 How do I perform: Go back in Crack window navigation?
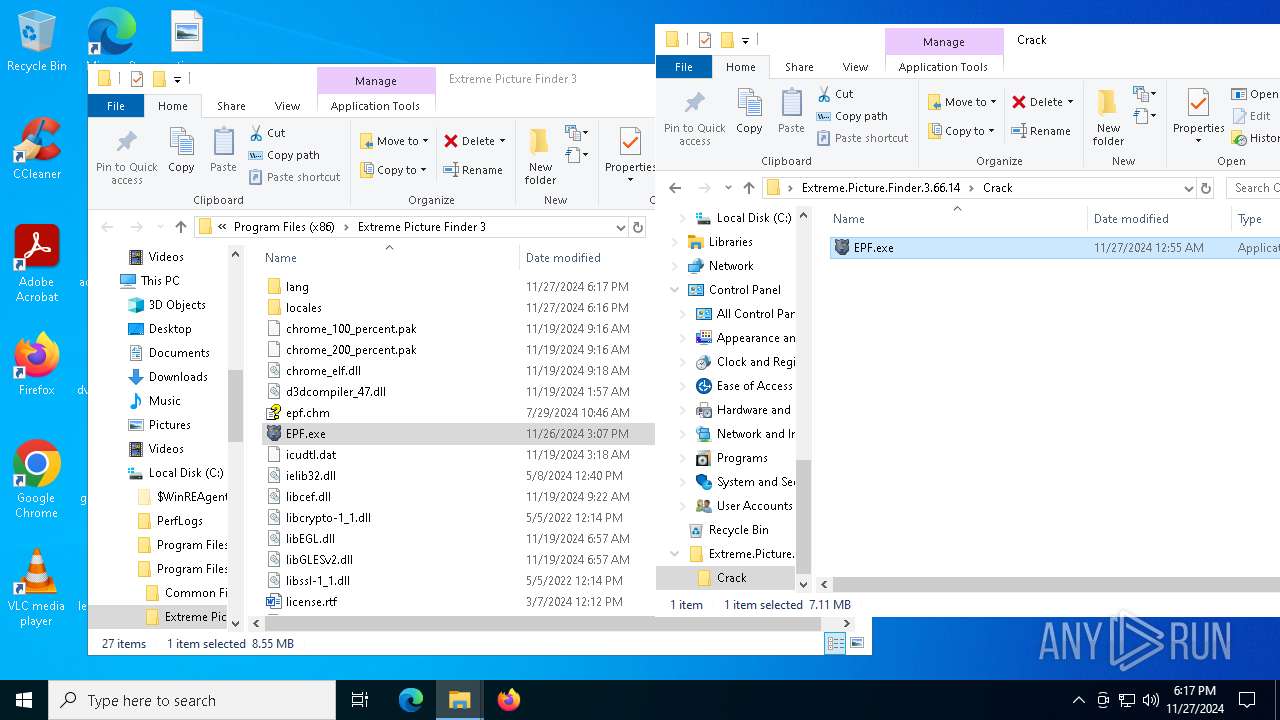675,188
